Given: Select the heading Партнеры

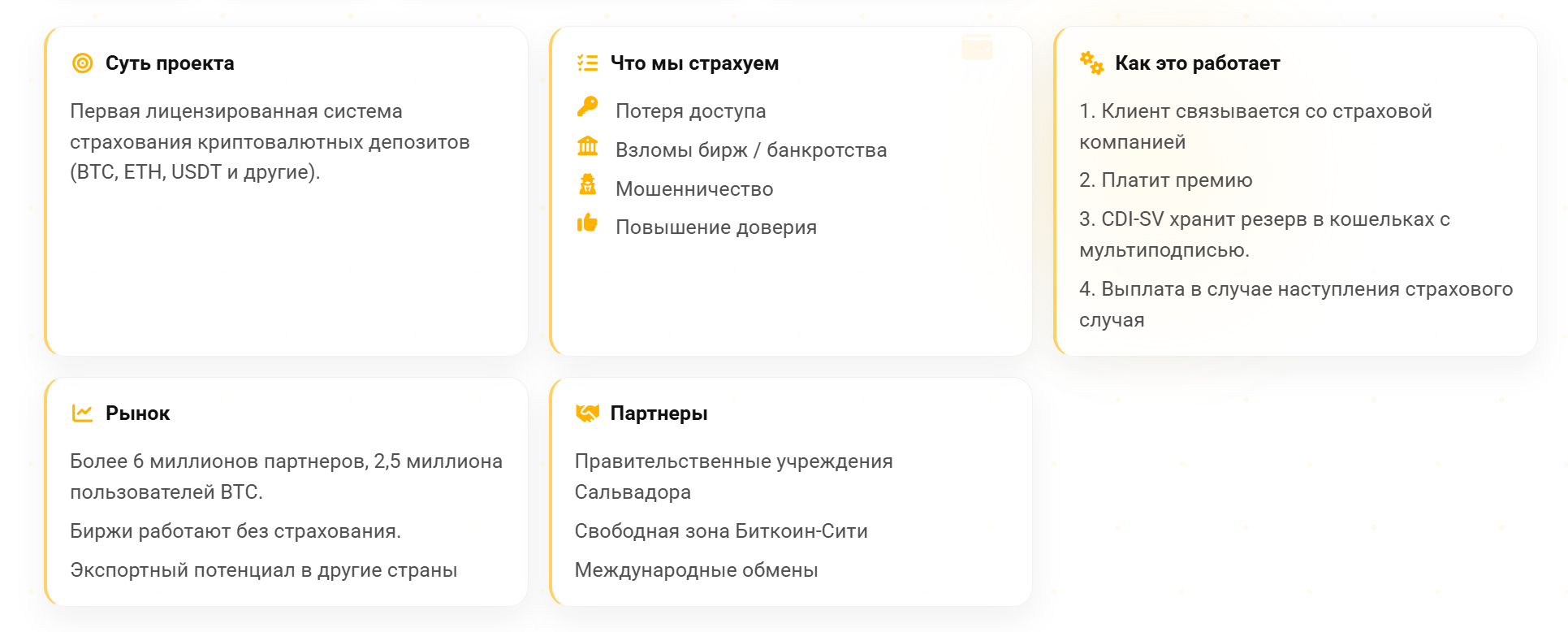Looking at the screenshot, I should pos(659,413).
